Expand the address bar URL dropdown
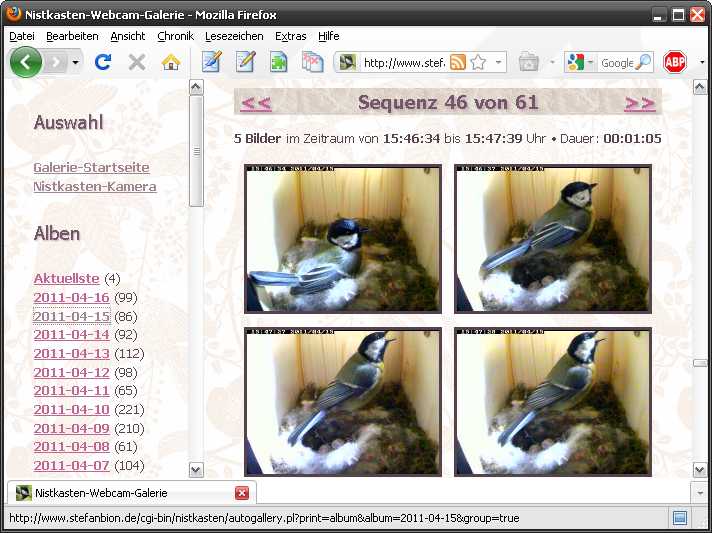712x533 pixels. (x=498, y=62)
